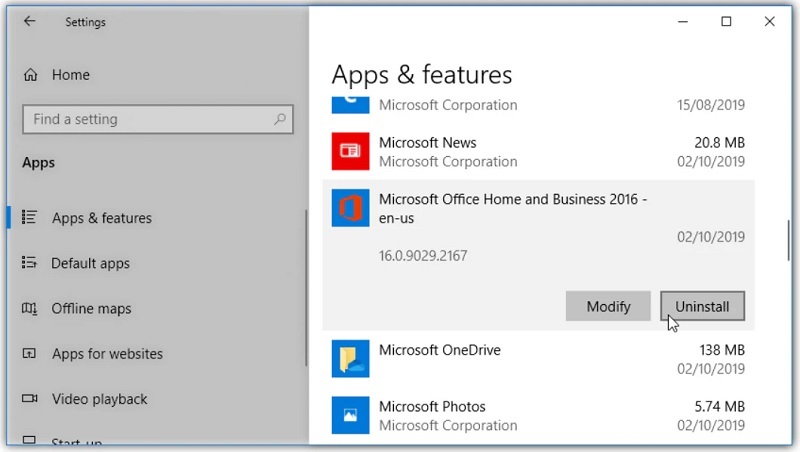This screenshot has width=800, height=452.
Task: Click version number 16.0.9029.2167
Action: pyautogui.click(x=423, y=256)
